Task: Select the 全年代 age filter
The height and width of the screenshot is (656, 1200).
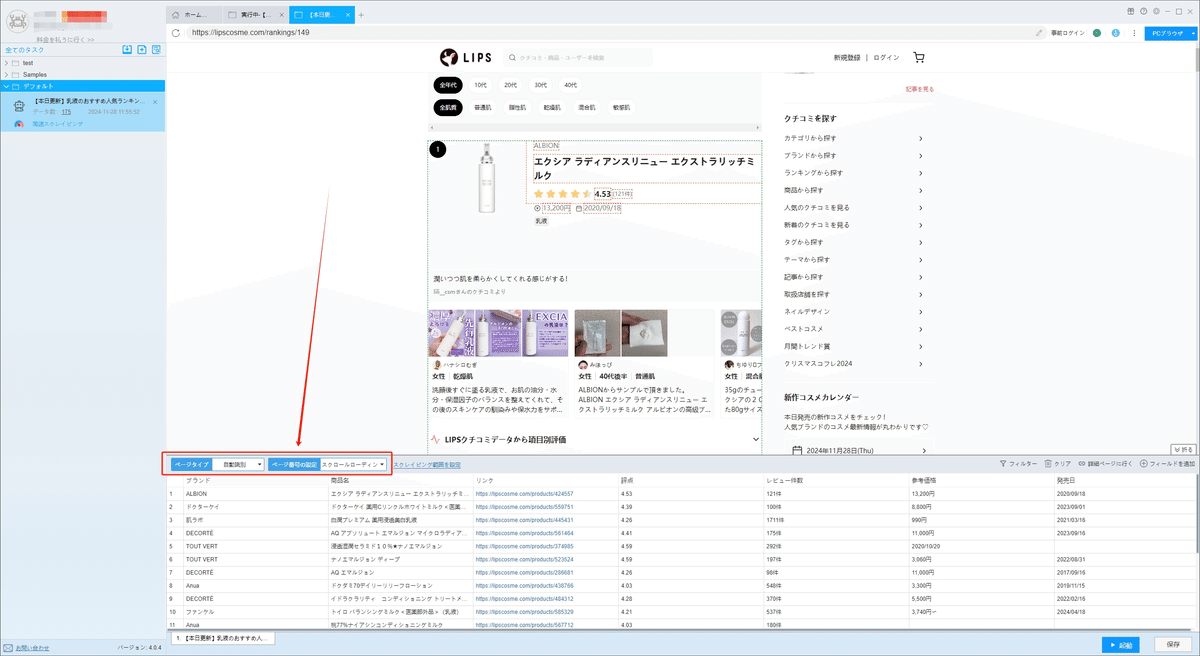Action: click(x=449, y=85)
